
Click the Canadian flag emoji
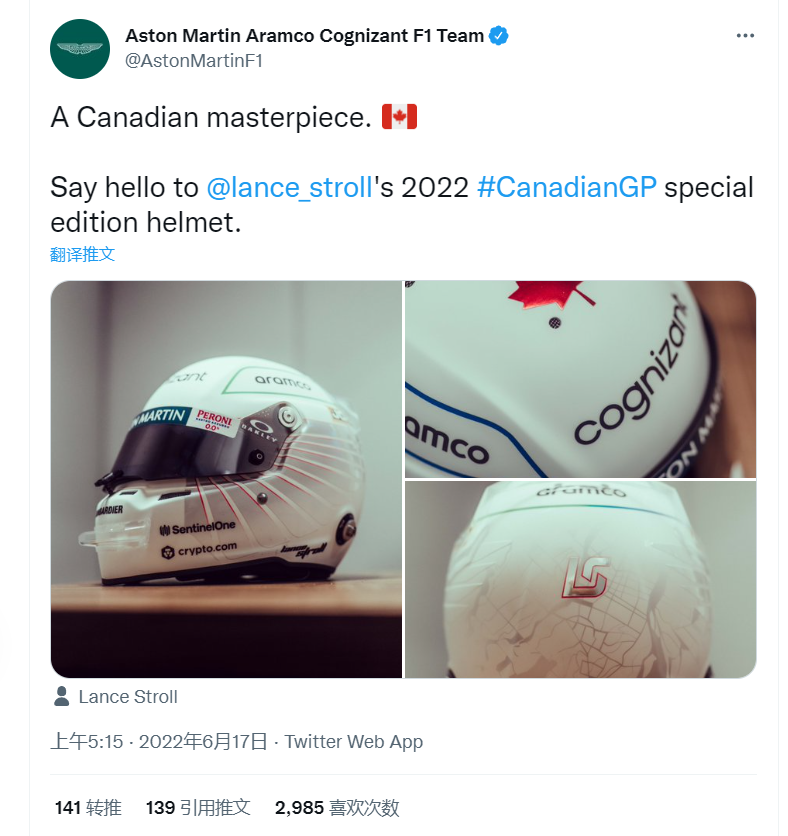point(399,117)
